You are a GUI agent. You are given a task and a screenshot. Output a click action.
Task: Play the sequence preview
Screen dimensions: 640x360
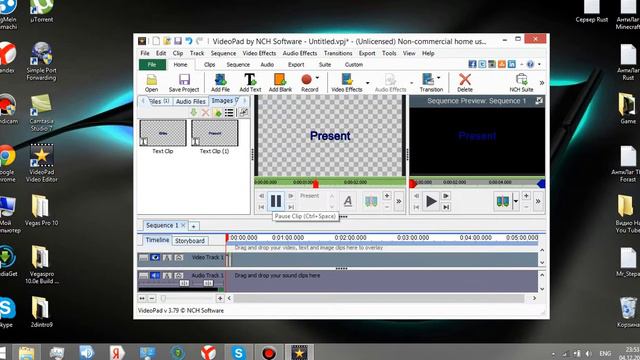tap(431, 201)
